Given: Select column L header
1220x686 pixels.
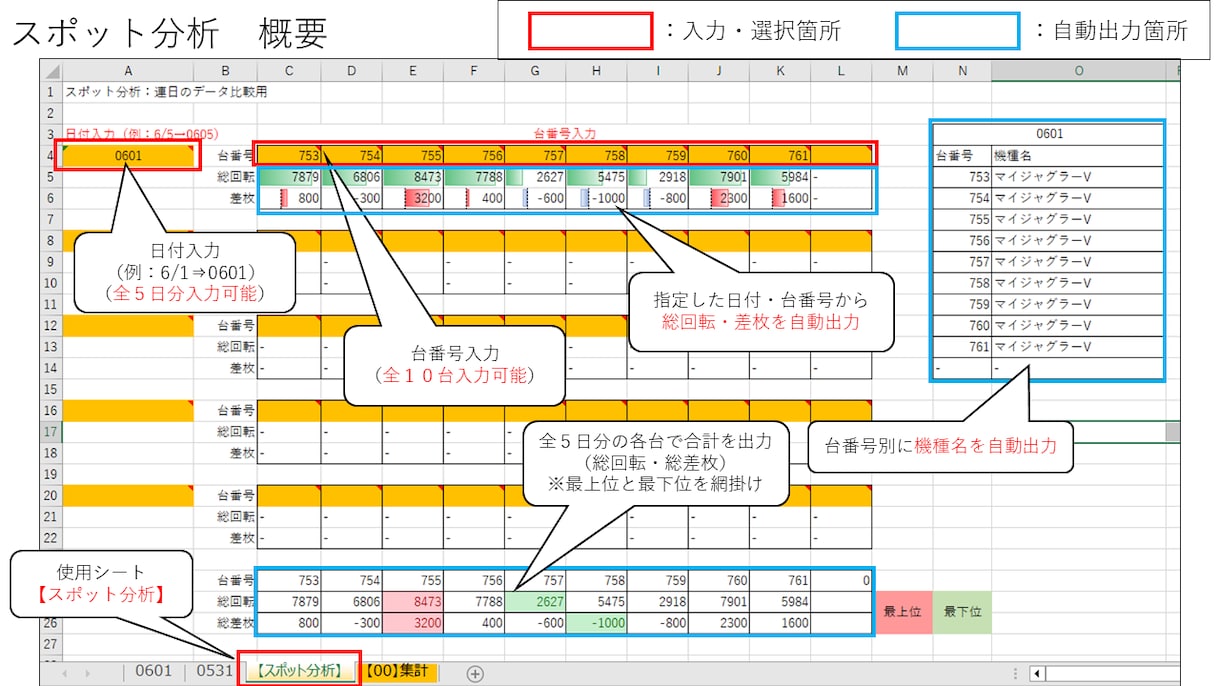Looking at the screenshot, I should coord(841,71).
